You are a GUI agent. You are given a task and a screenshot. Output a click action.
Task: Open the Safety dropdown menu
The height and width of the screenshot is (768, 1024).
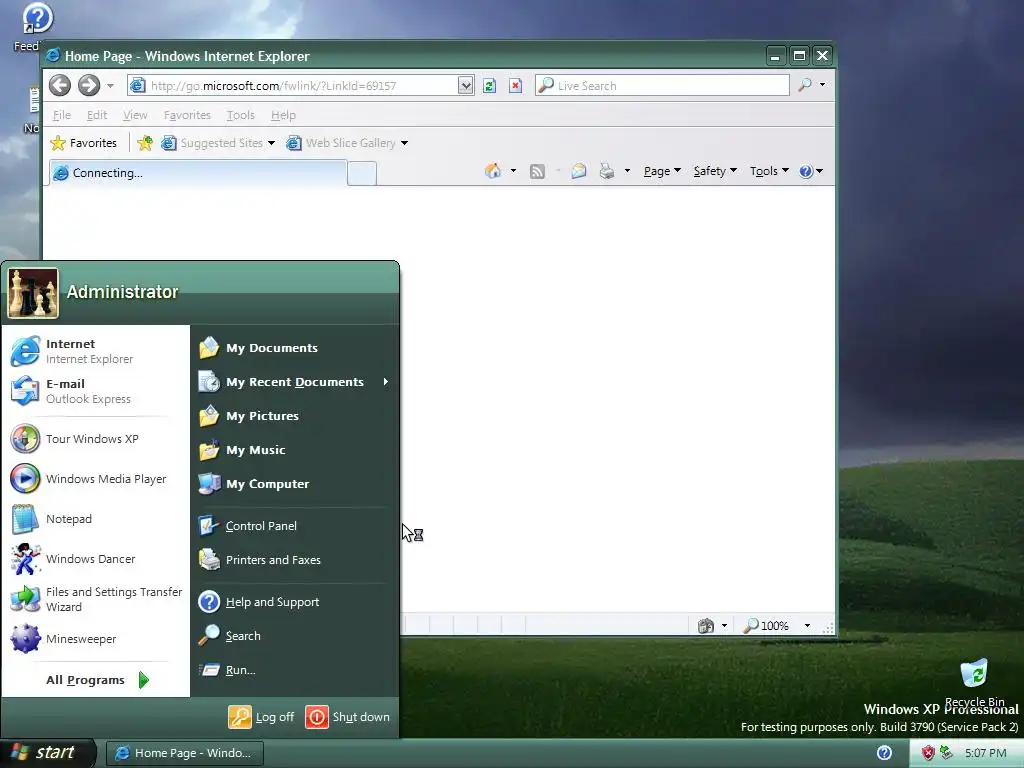point(715,171)
